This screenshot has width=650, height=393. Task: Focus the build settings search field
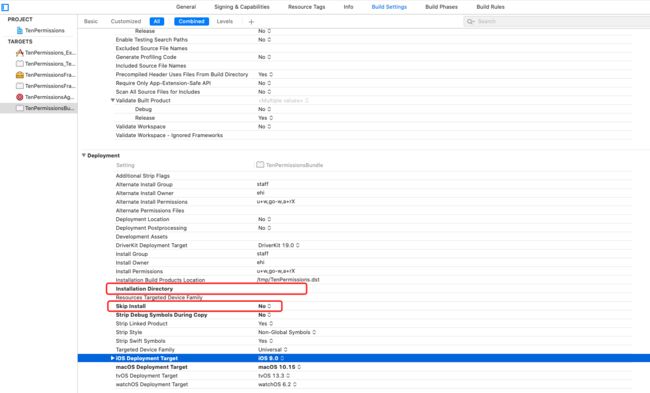(557, 22)
